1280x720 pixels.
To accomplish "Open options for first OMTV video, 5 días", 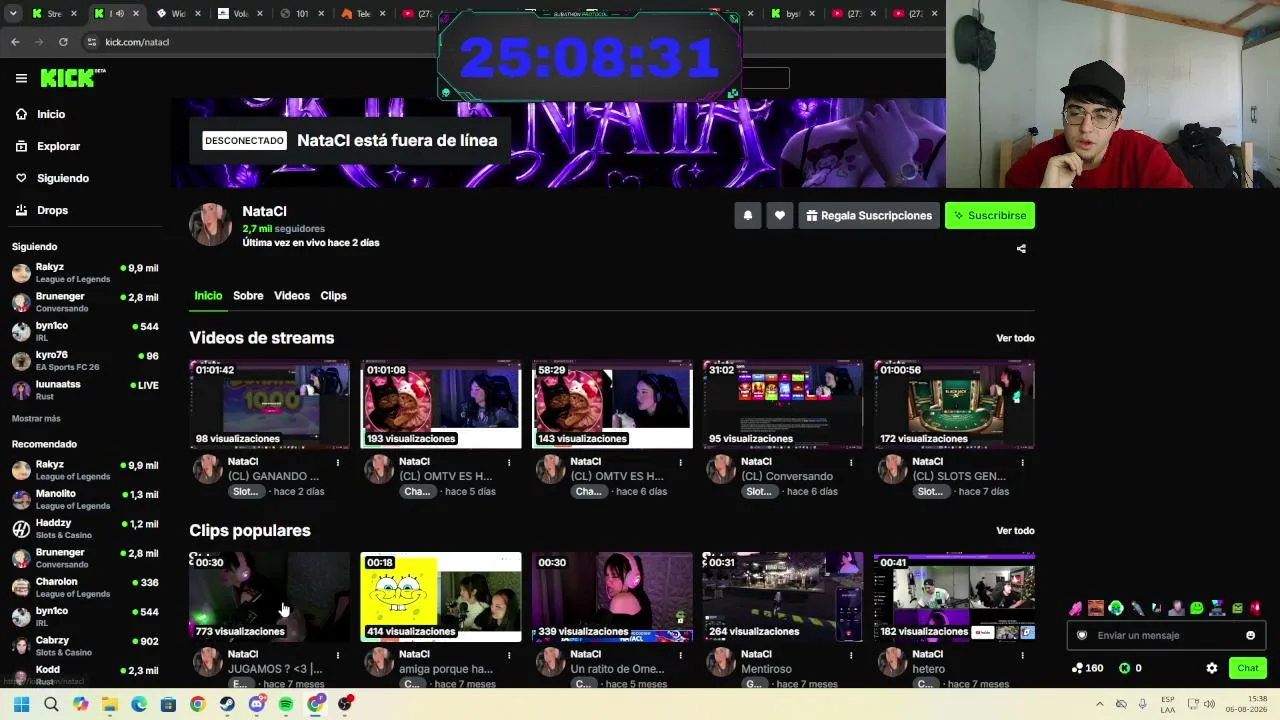I will click(x=509, y=462).
